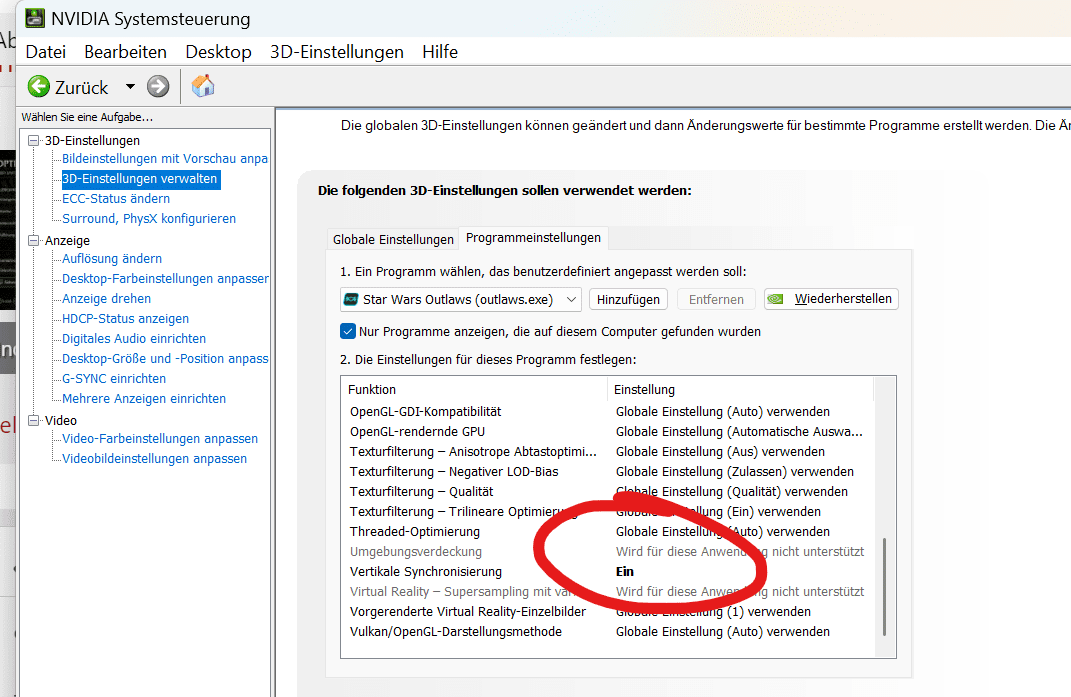Click the settings list vertical scrollbar thumb
The image size is (1071, 697).
pyautogui.click(x=885, y=587)
